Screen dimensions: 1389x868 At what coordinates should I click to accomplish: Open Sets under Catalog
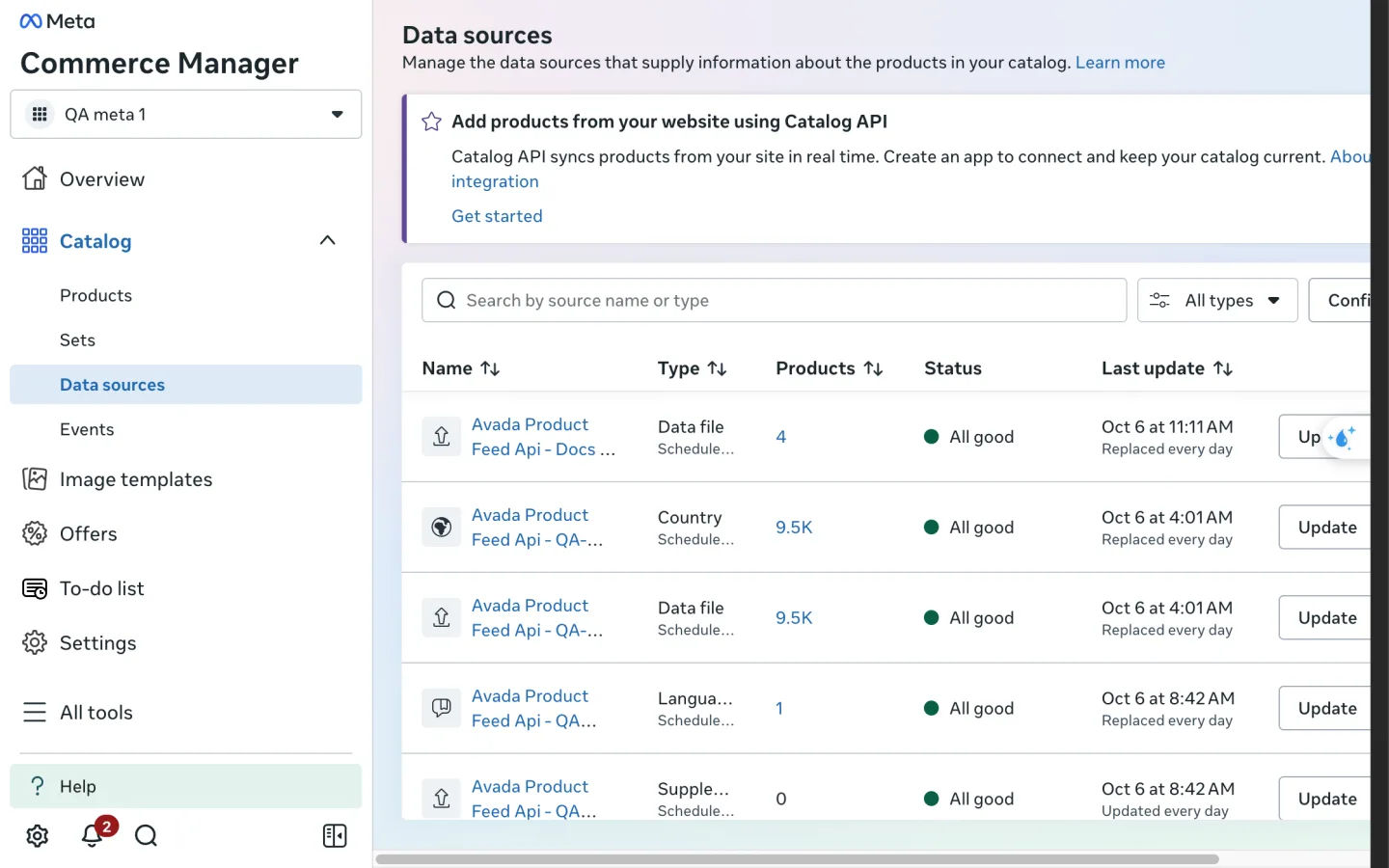(77, 339)
